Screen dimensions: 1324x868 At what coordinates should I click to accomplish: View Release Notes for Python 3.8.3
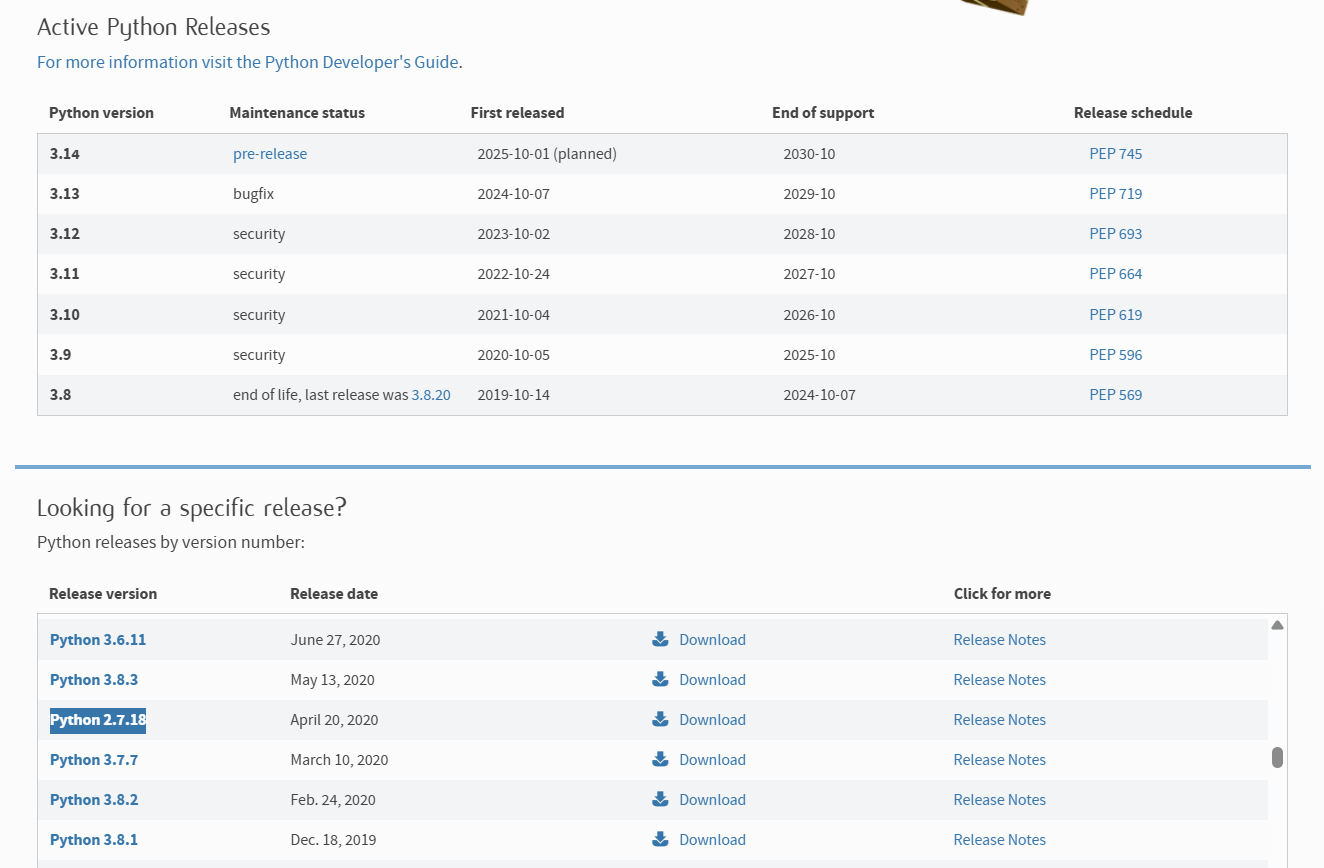click(x=999, y=680)
